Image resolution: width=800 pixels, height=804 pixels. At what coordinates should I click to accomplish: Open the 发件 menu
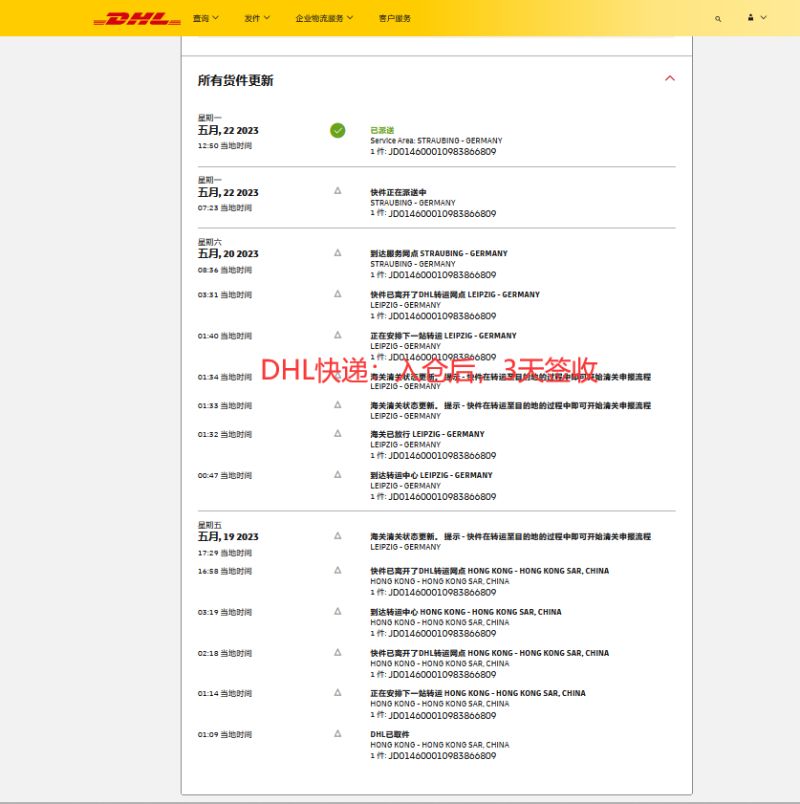click(257, 18)
